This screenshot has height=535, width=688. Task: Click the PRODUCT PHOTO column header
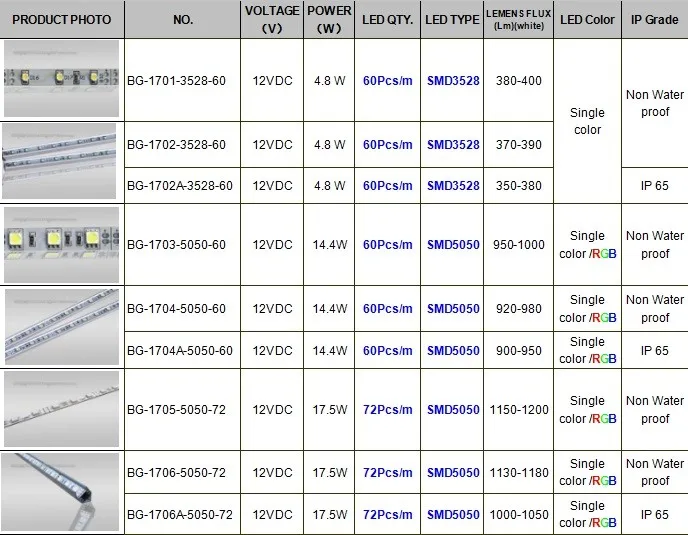coord(62,19)
